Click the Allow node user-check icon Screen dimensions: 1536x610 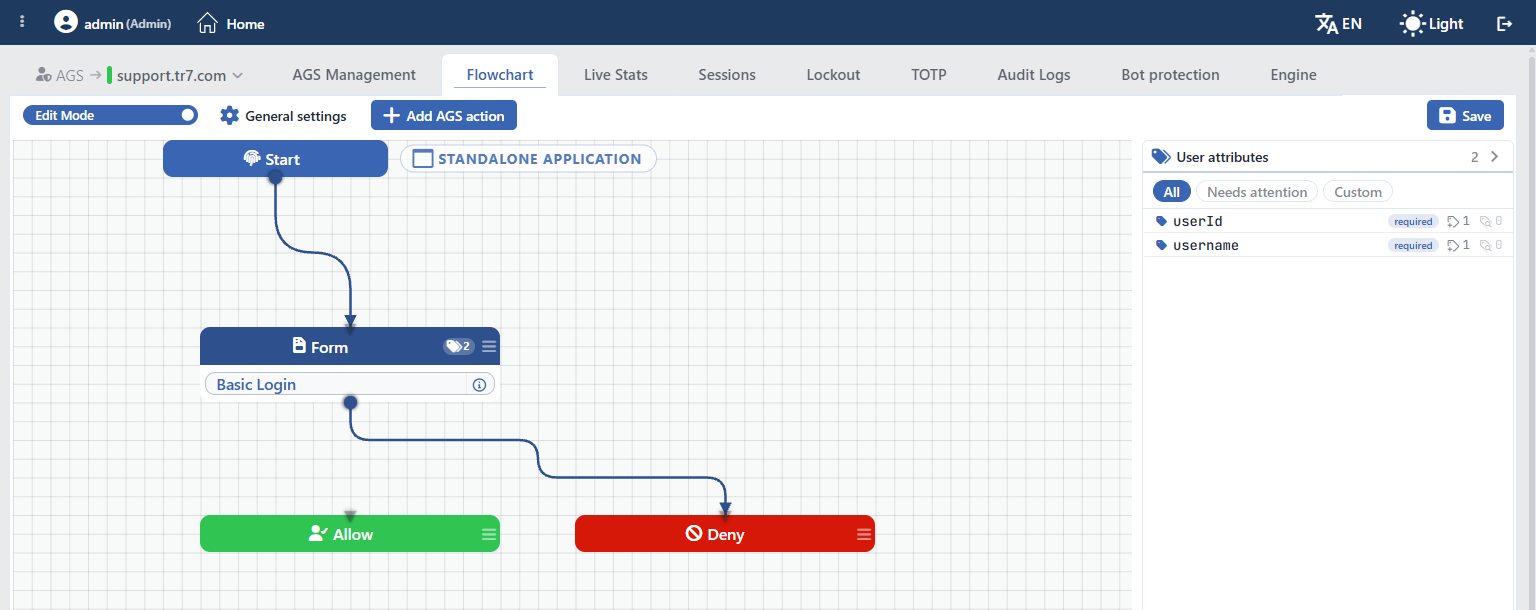(x=318, y=534)
